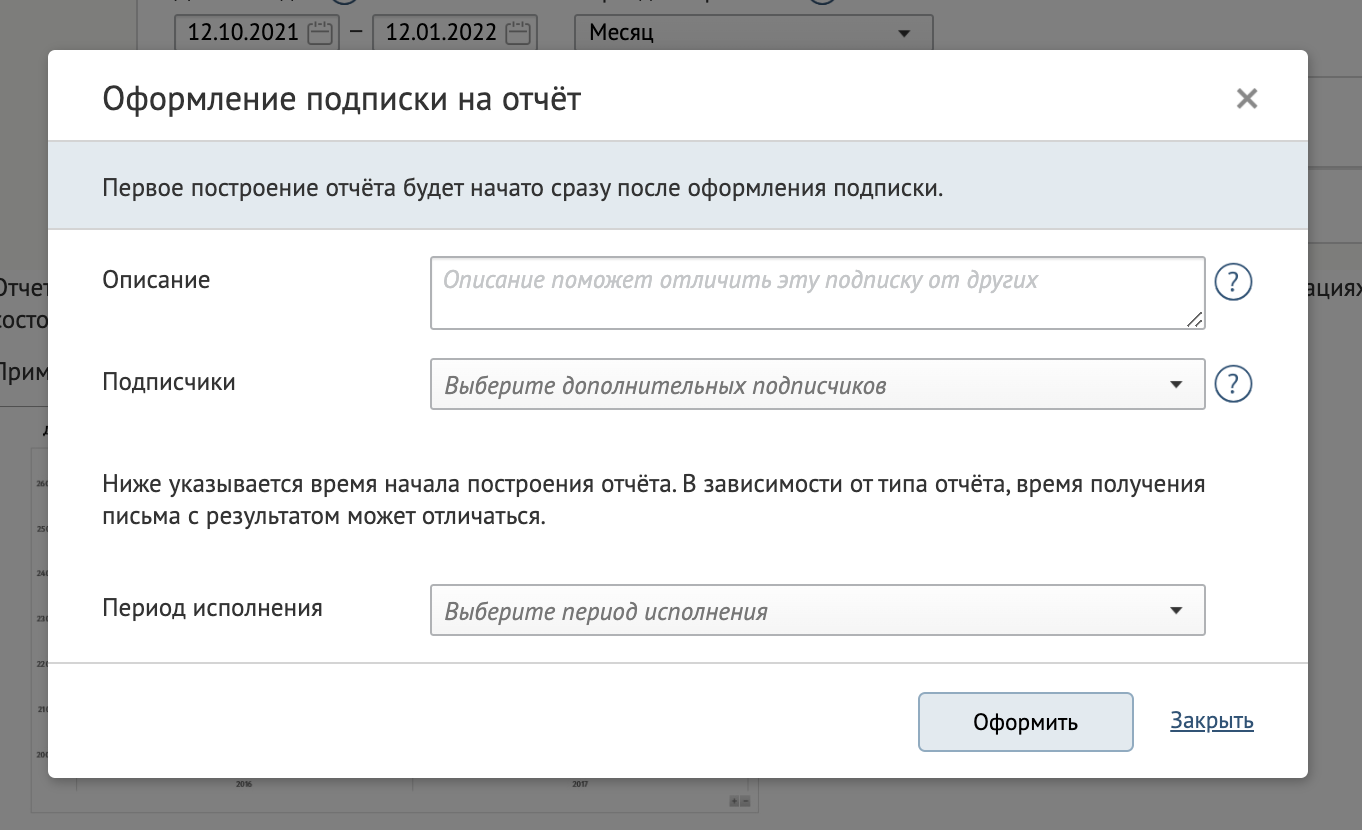Click the calendar icon beside 12.10.2021
Screen dimensions: 1362x830
click(319, 32)
